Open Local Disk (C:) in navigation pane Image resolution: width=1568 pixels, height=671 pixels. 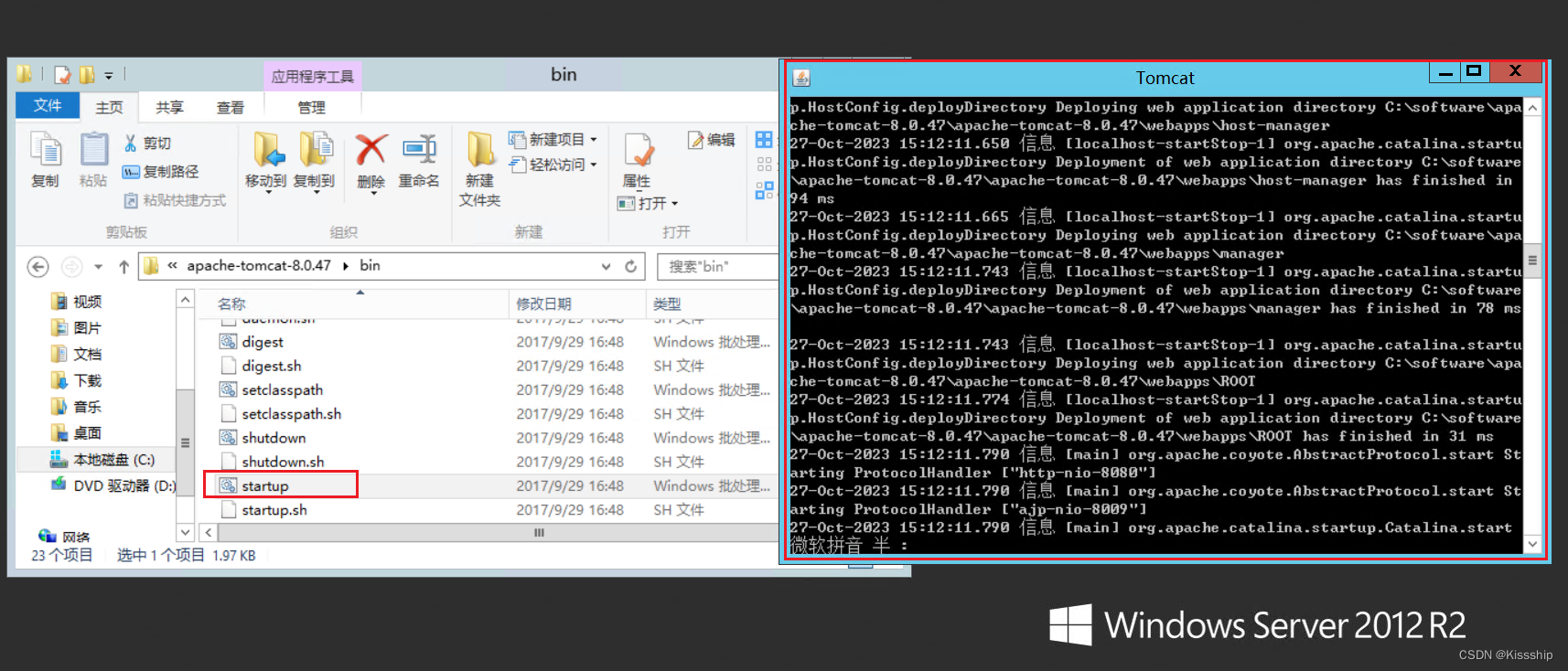pos(102,459)
